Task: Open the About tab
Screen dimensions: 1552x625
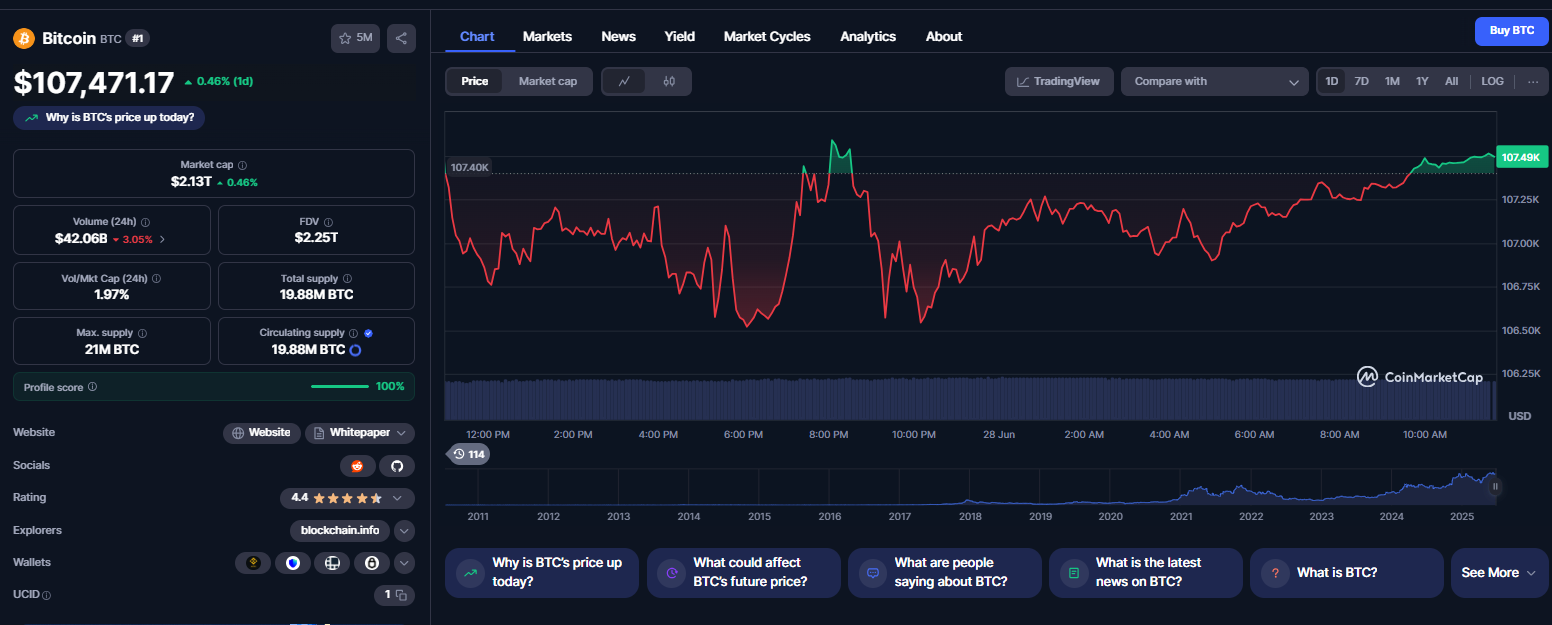Action: 944,36
